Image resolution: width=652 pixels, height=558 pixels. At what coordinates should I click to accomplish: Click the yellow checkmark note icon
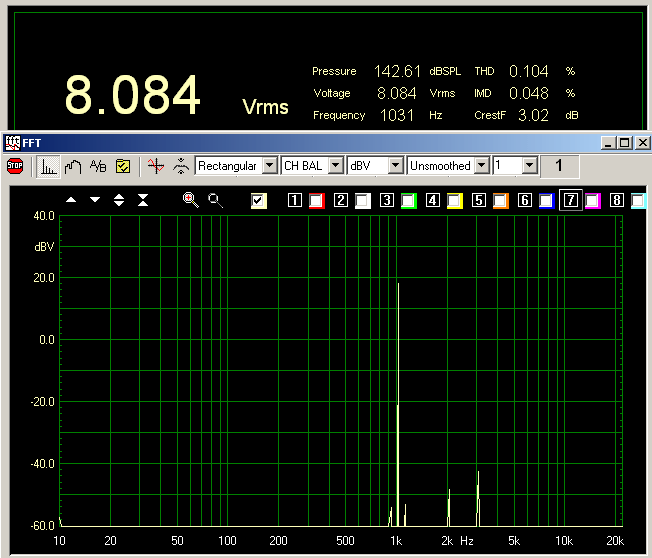[123, 166]
